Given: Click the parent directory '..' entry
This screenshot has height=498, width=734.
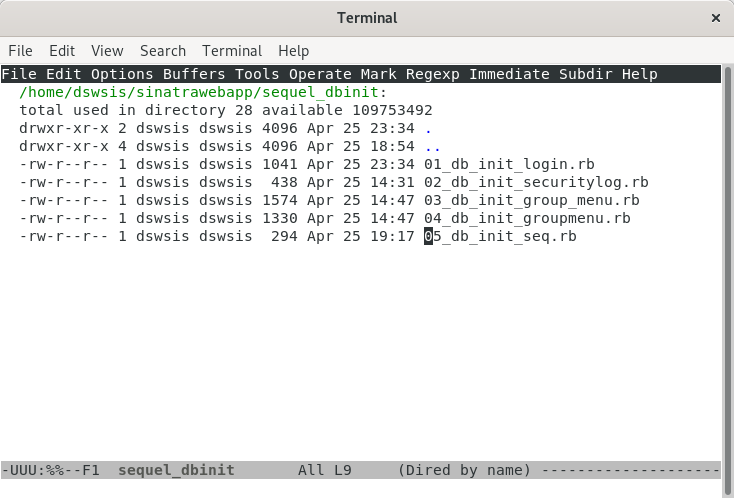Looking at the screenshot, I should tap(433, 146).
